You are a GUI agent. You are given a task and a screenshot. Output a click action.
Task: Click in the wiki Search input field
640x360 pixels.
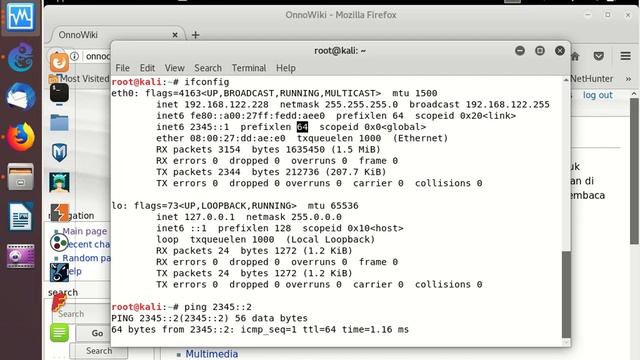tap(82, 314)
